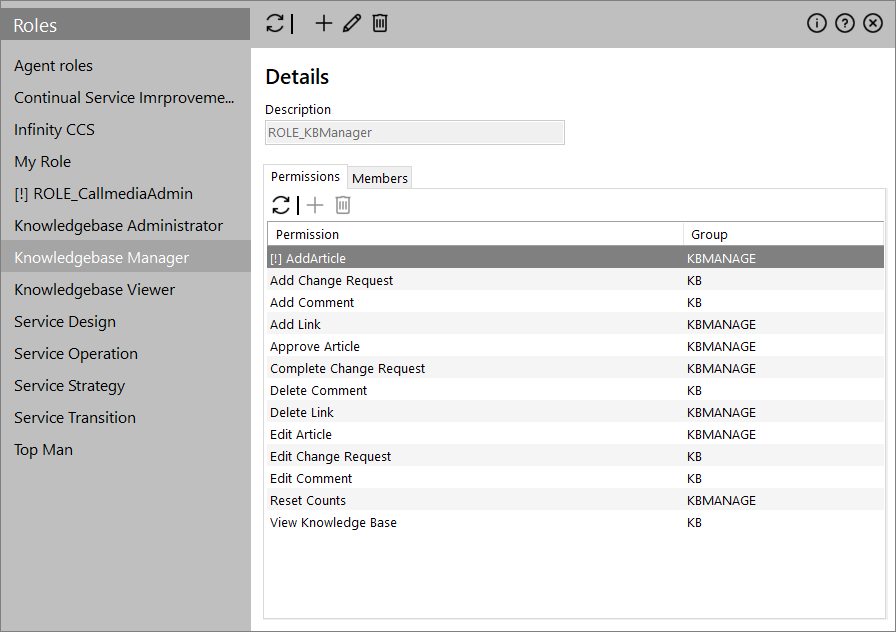
Task: Select the View Knowledge Base permission
Action: (575, 522)
